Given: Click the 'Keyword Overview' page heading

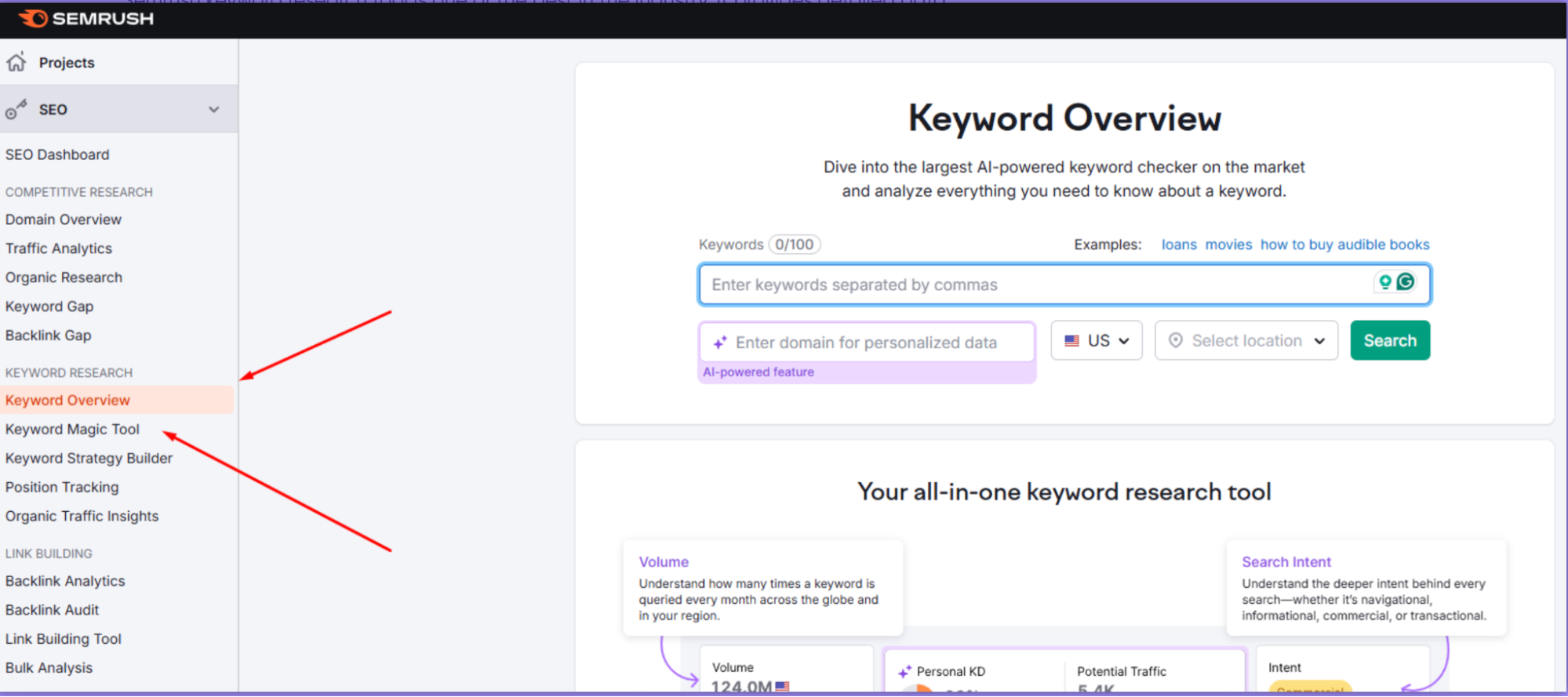Looking at the screenshot, I should tap(1064, 118).
